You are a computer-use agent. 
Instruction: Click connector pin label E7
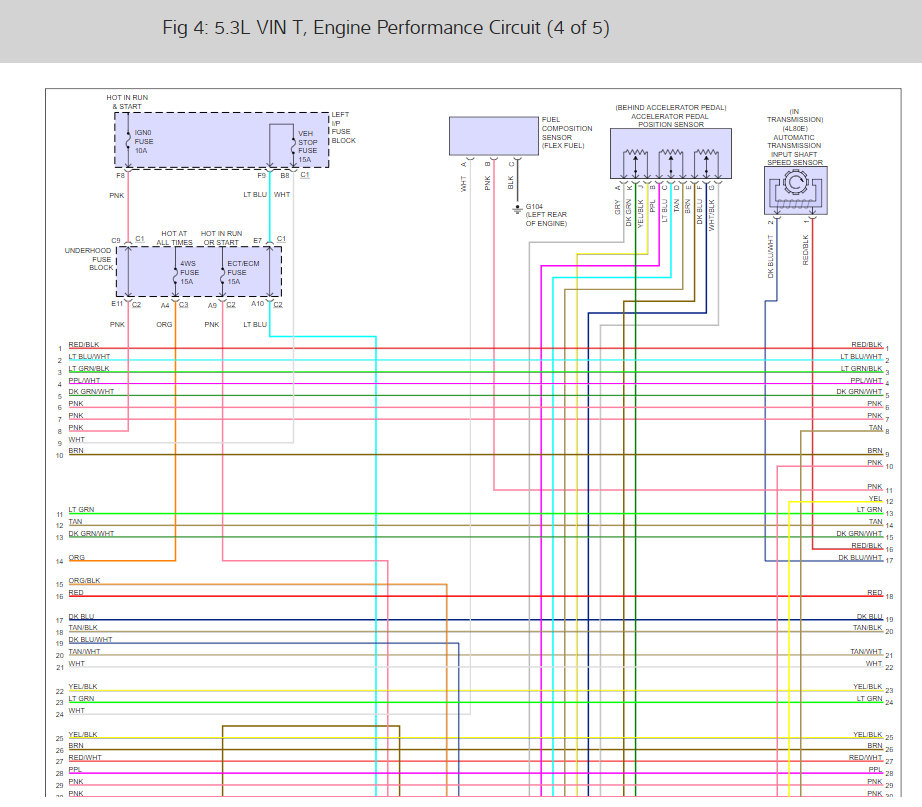pos(258,241)
